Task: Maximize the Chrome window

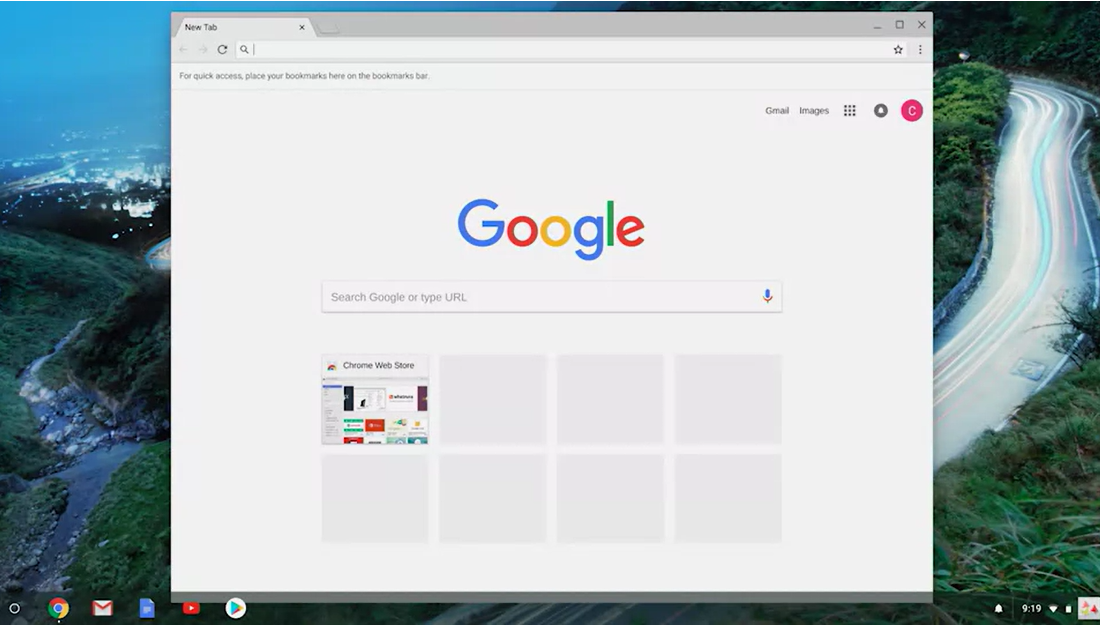Action: coord(899,25)
